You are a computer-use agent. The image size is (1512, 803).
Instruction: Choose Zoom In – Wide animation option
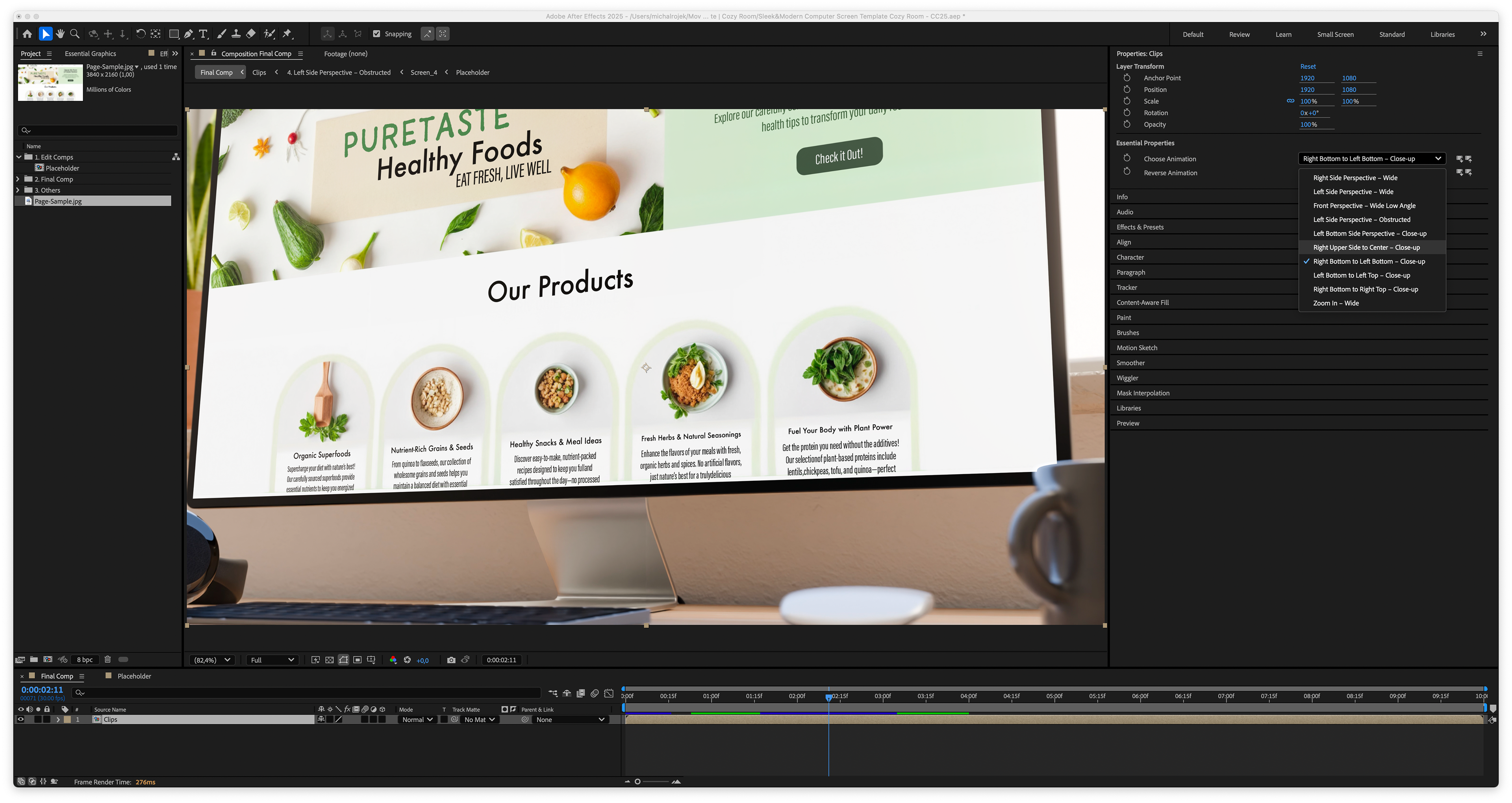[1336, 303]
